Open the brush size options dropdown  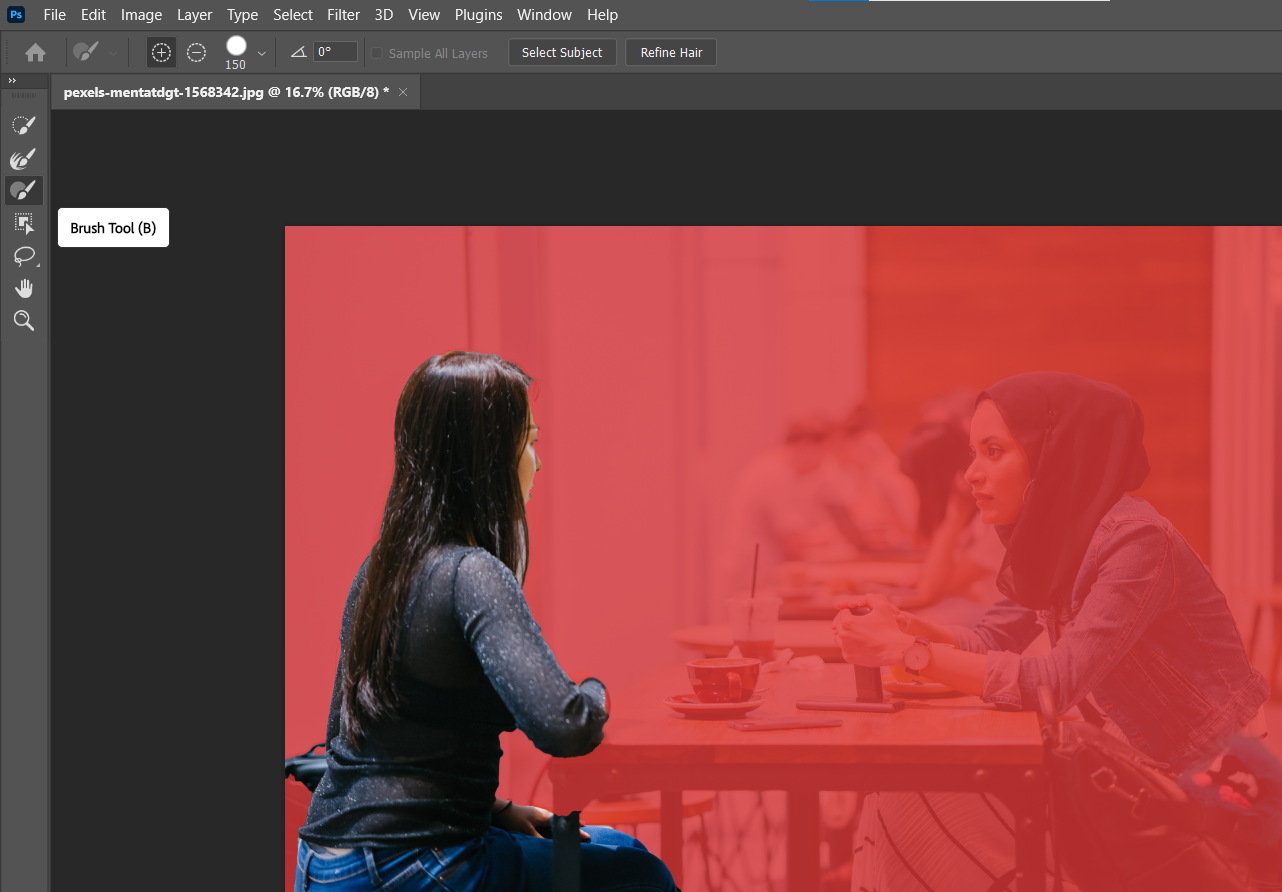click(262, 53)
